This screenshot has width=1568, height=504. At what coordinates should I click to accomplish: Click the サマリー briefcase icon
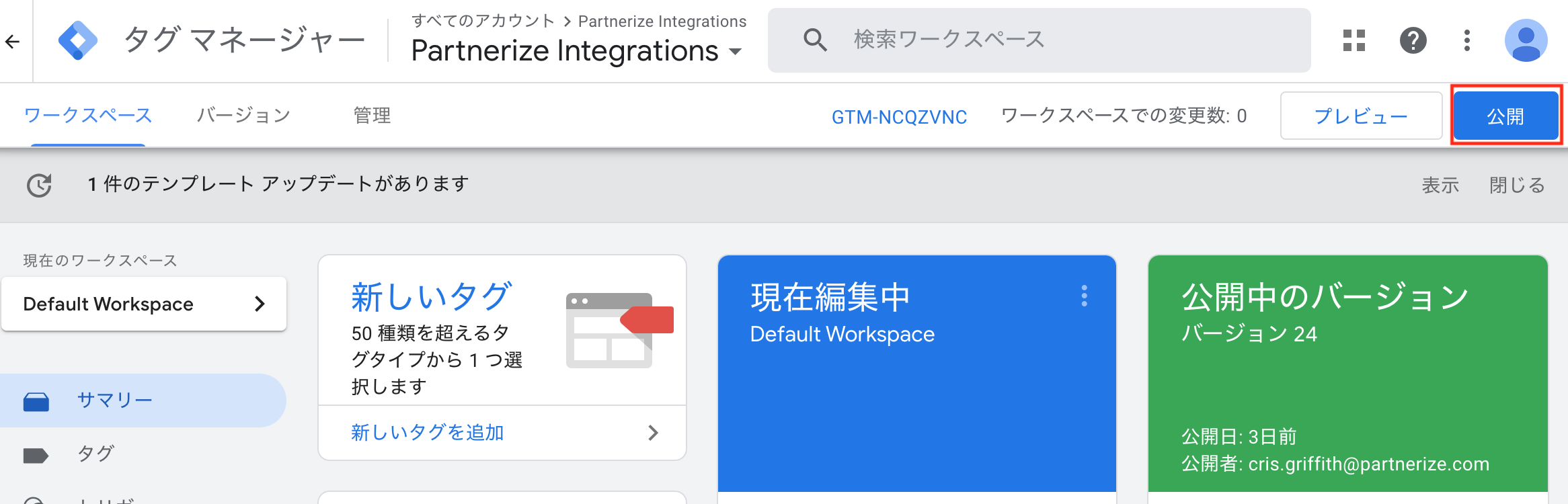coord(36,401)
